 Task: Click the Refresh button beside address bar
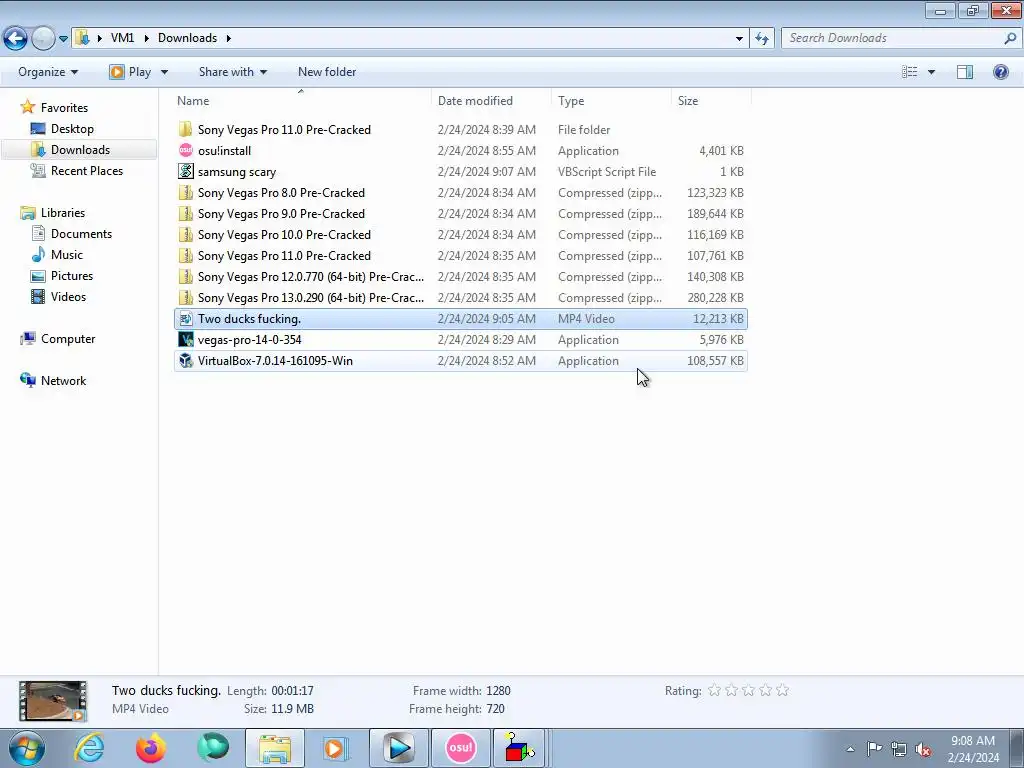(761, 38)
